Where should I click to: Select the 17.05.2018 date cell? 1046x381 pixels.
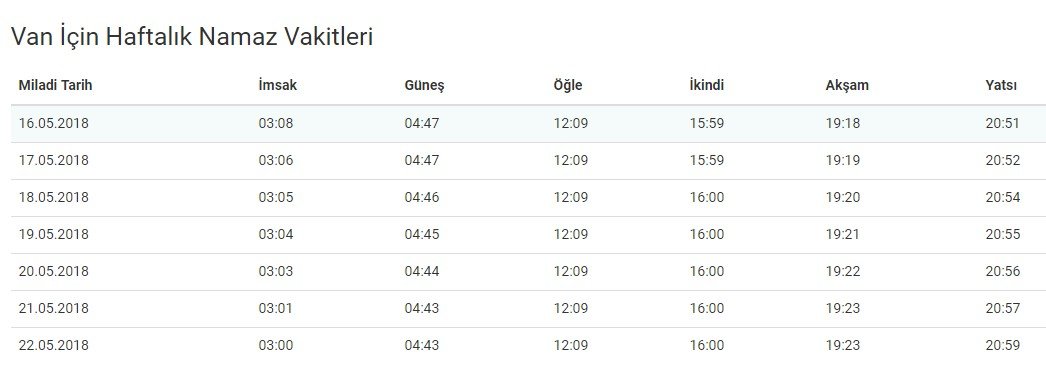(53, 161)
